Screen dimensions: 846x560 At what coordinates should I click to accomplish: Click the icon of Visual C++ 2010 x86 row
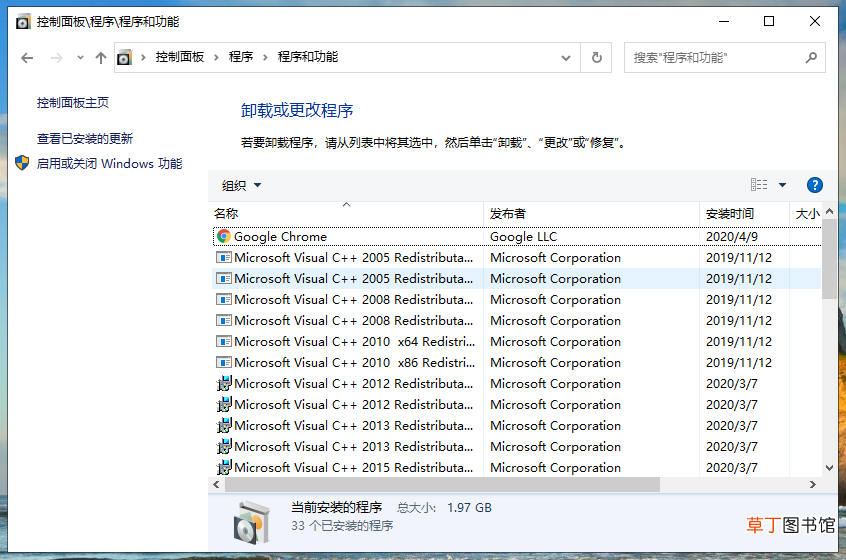(x=223, y=363)
